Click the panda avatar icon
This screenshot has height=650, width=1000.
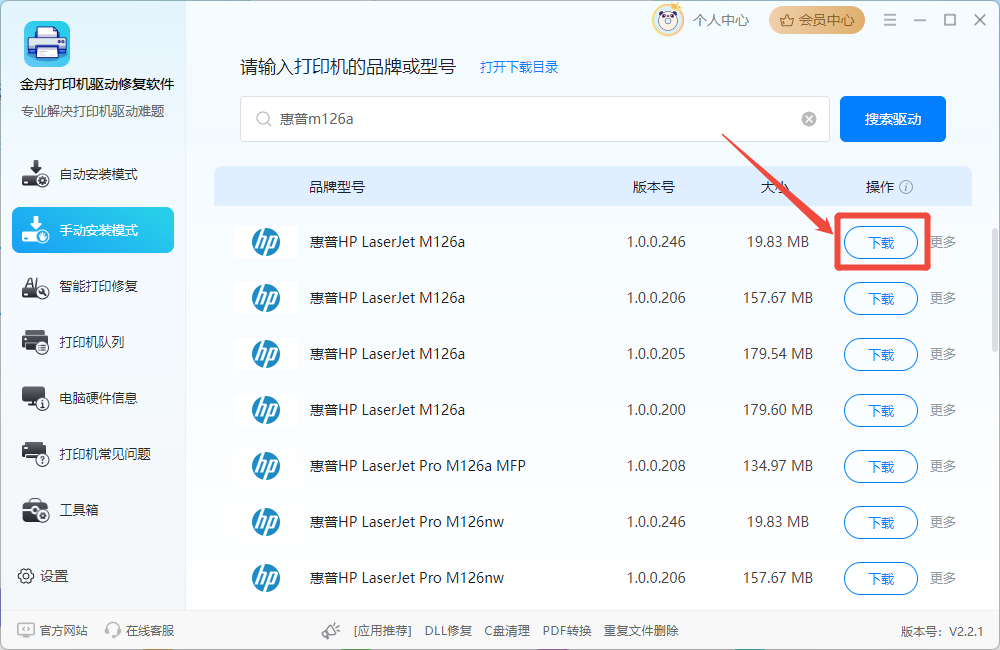point(667,20)
